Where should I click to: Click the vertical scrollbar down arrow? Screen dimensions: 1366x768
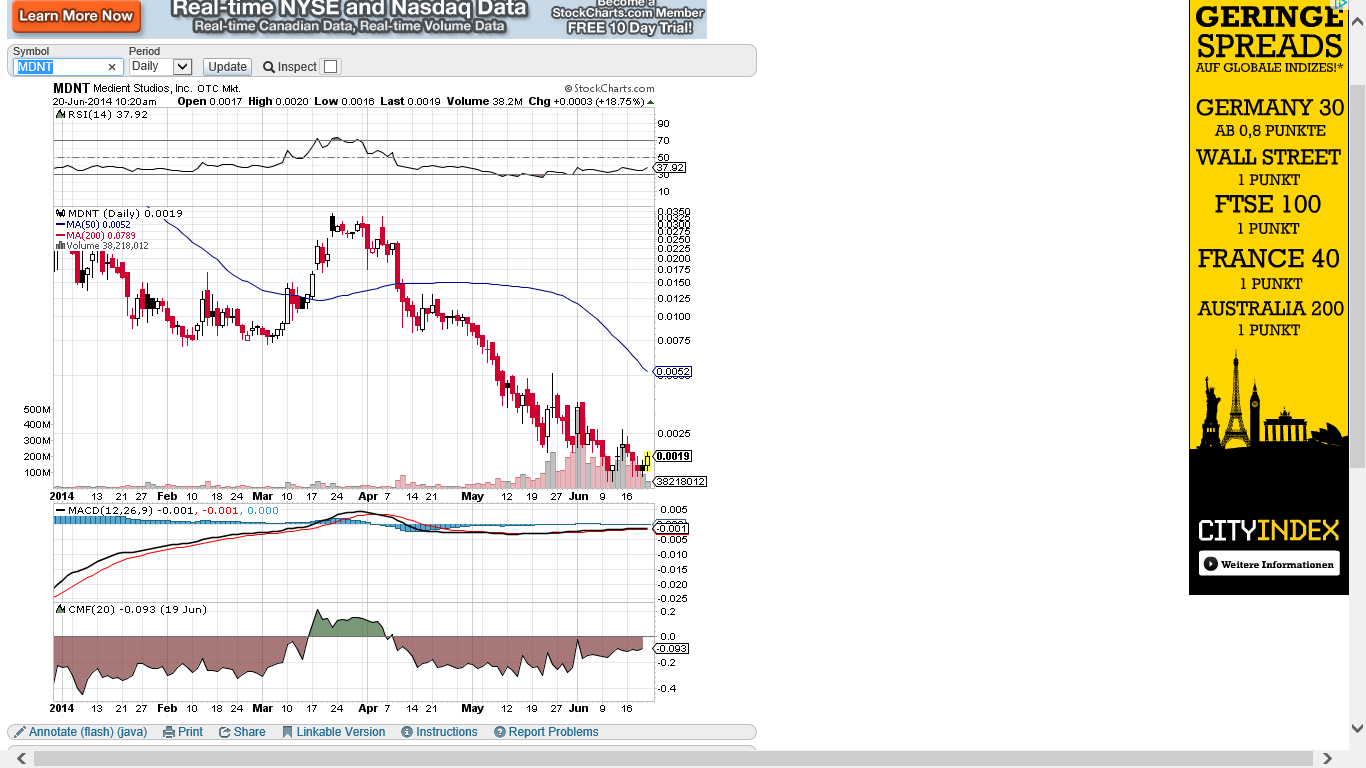(1357, 729)
